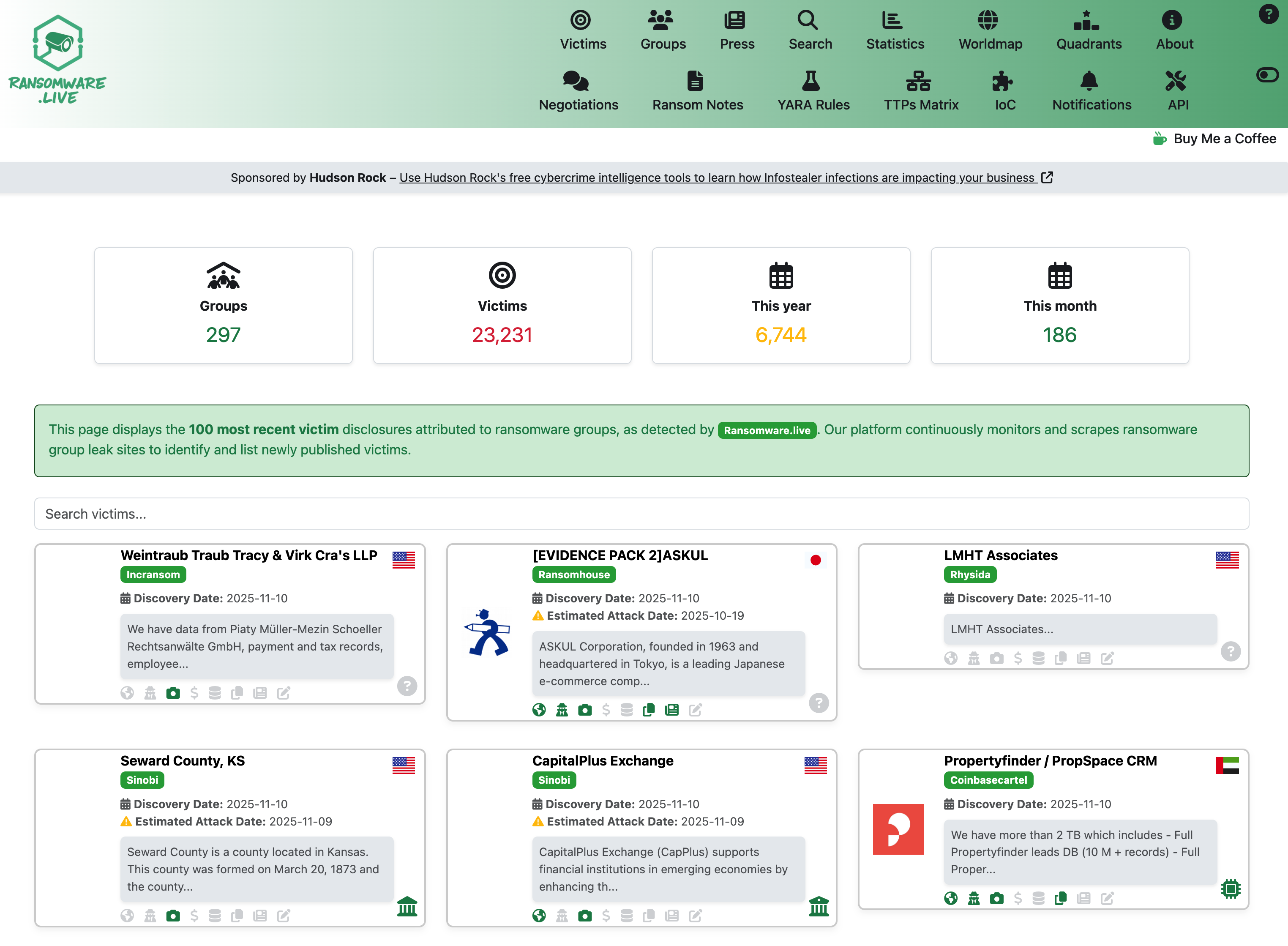Open IoC puzzle piece icon

tap(1002, 81)
